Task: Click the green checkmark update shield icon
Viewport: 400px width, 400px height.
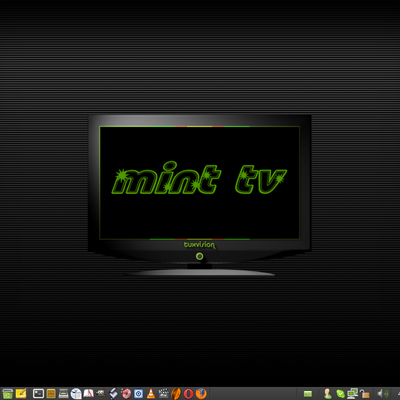Action: pyautogui.click(x=340, y=394)
